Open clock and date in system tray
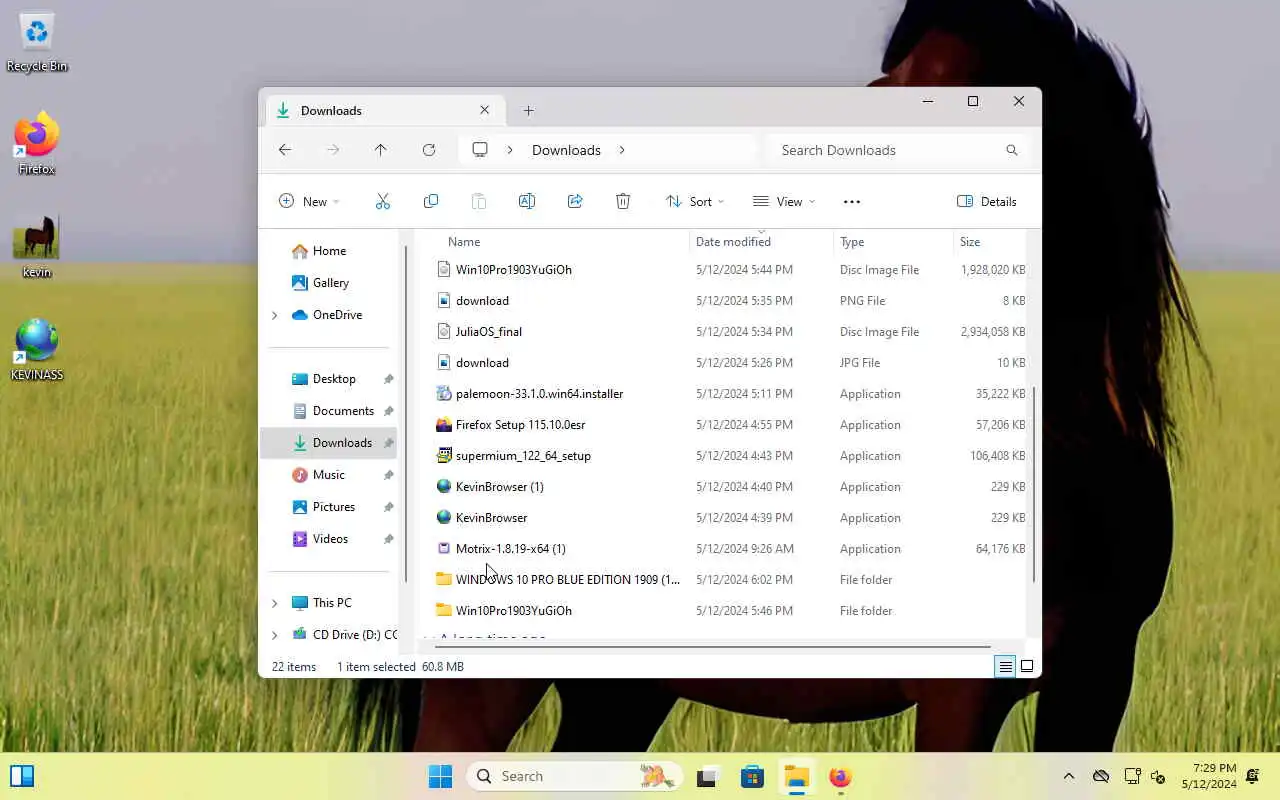The width and height of the screenshot is (1280, 800). click(1208, 776)
